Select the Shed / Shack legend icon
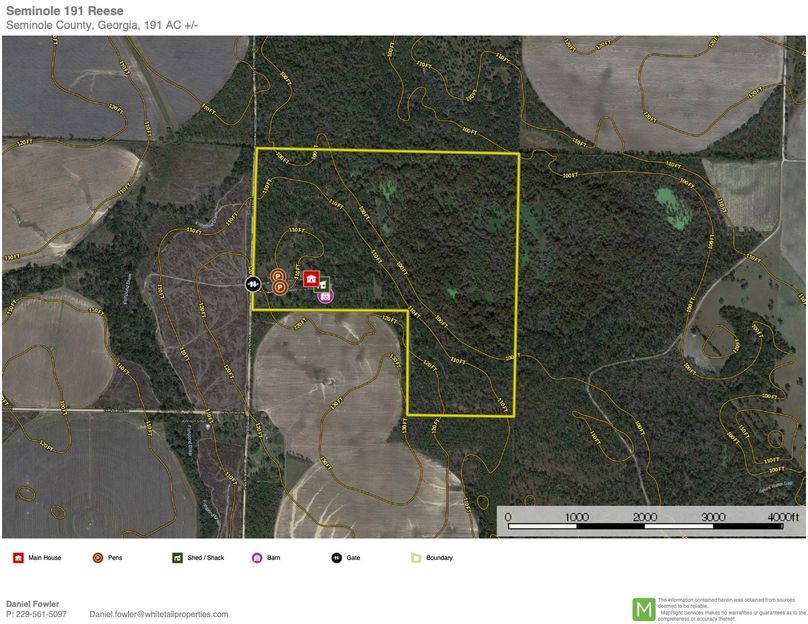808x624 pixels. (177, 558)
